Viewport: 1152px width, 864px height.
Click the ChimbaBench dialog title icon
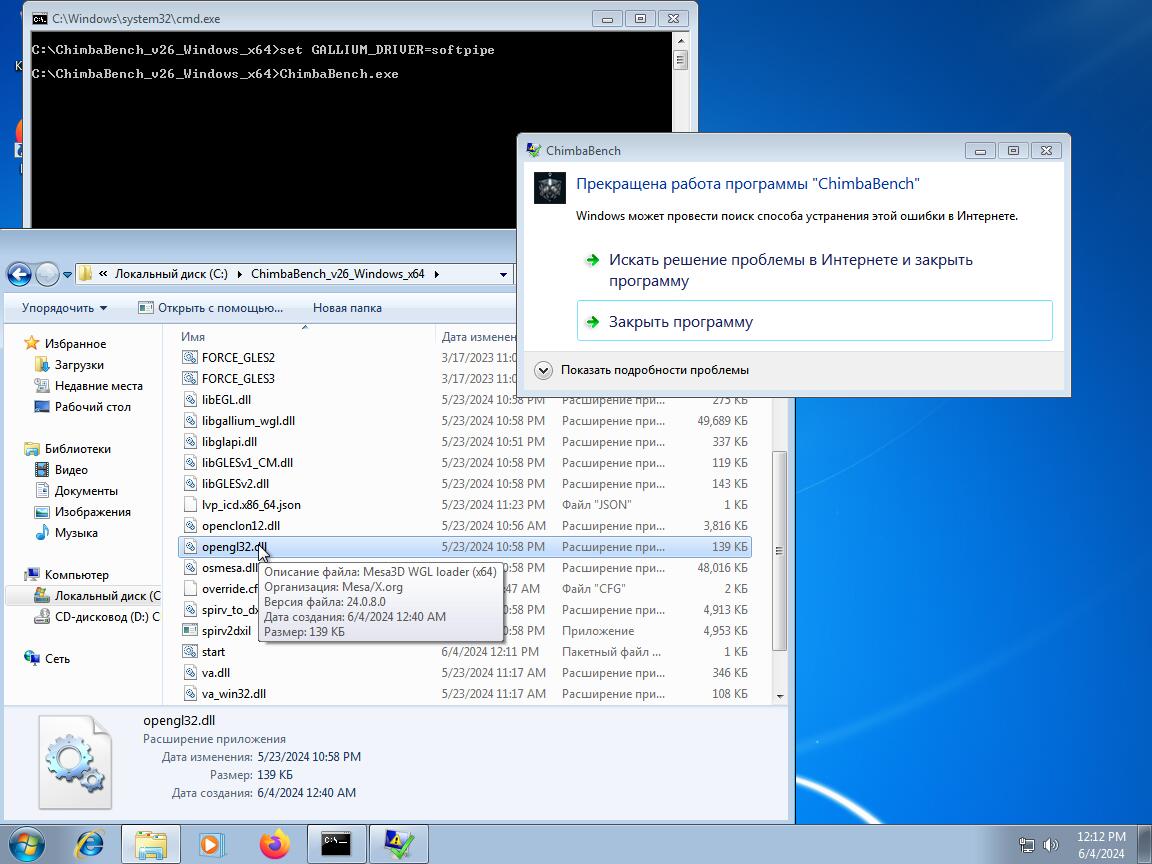click(x=534, y=151)
